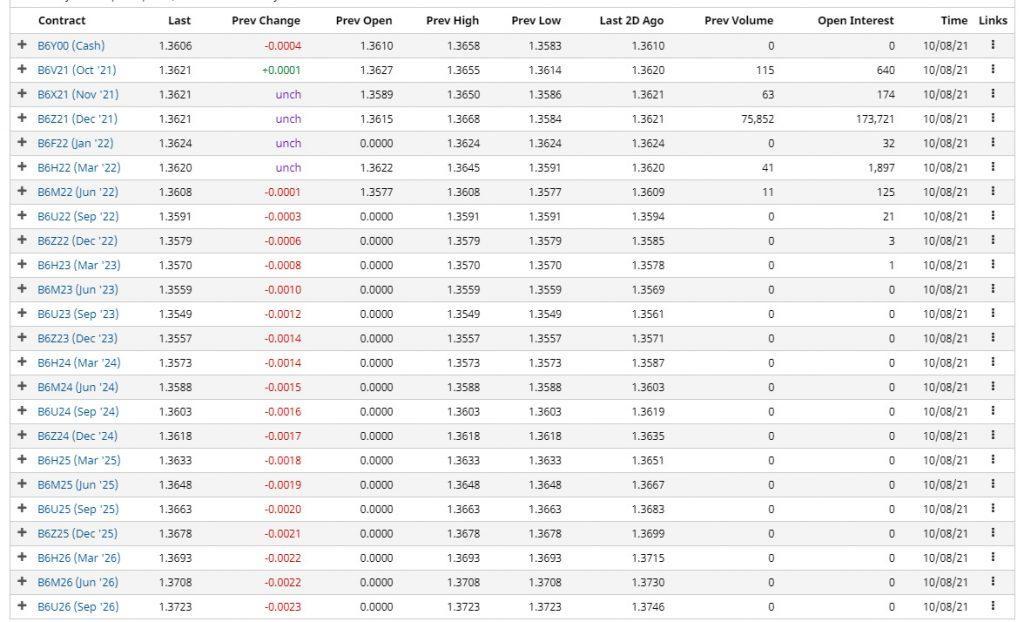
Task: Open links menu for B6Y00 Cash row
Action: pyautogui.click(x=993, y=45)
